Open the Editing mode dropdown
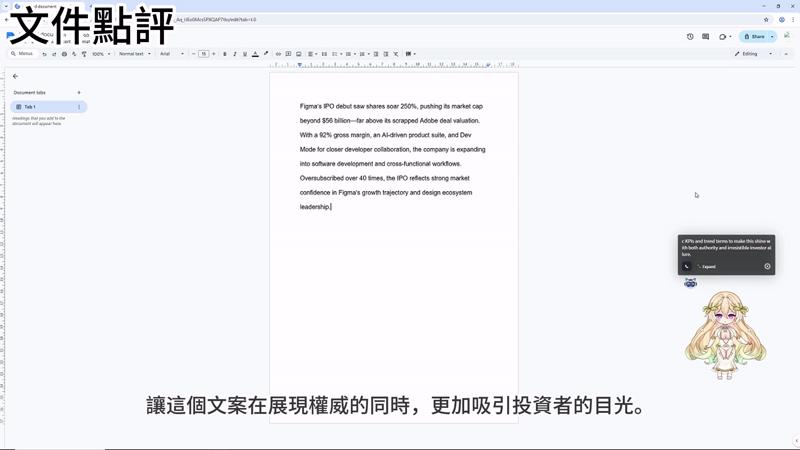800x450 pixels. coord(753,54)
